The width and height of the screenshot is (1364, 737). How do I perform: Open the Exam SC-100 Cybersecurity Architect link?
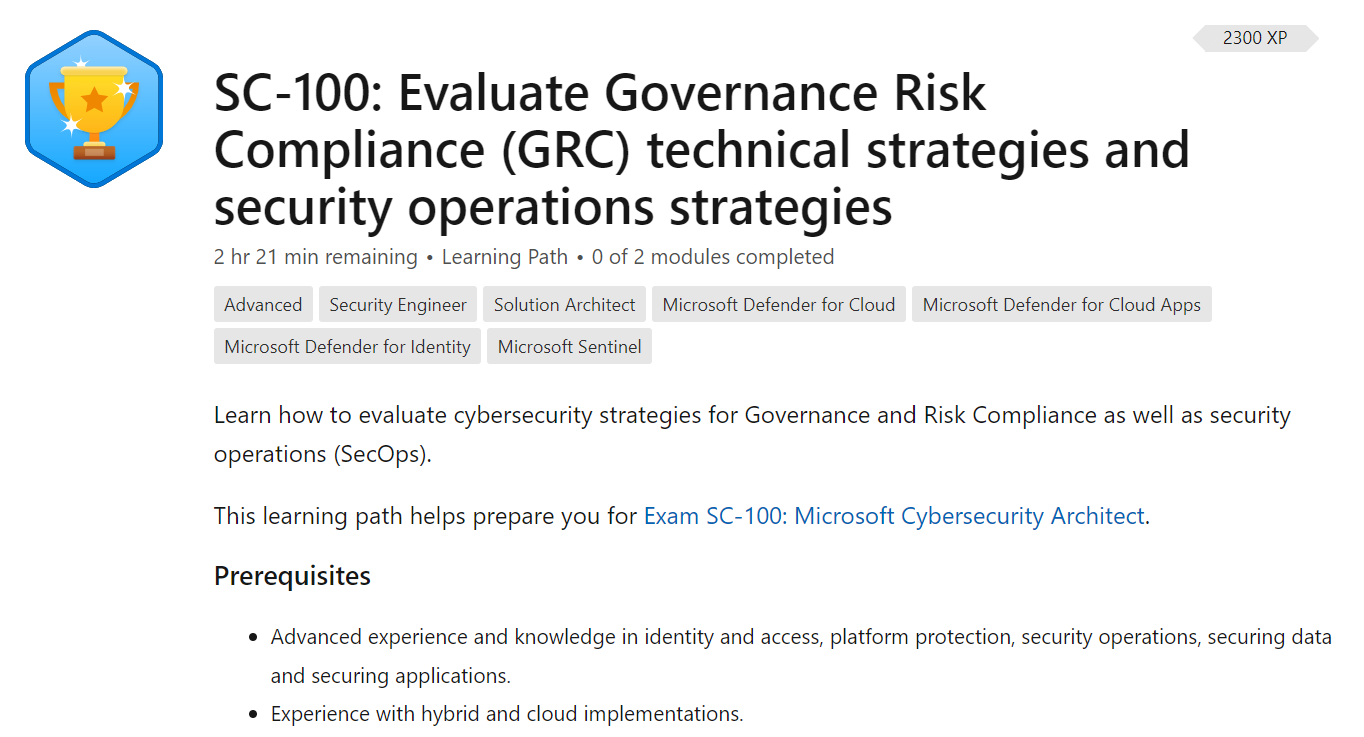[x=894, y=516]
